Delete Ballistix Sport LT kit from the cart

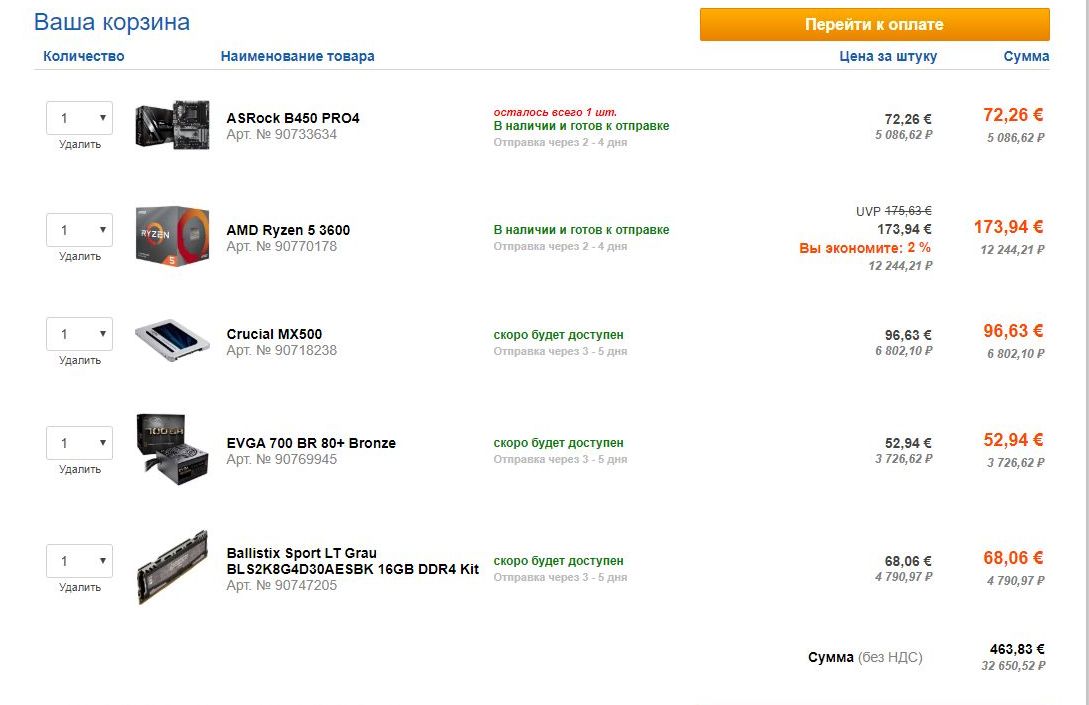[x=80, y=587]
